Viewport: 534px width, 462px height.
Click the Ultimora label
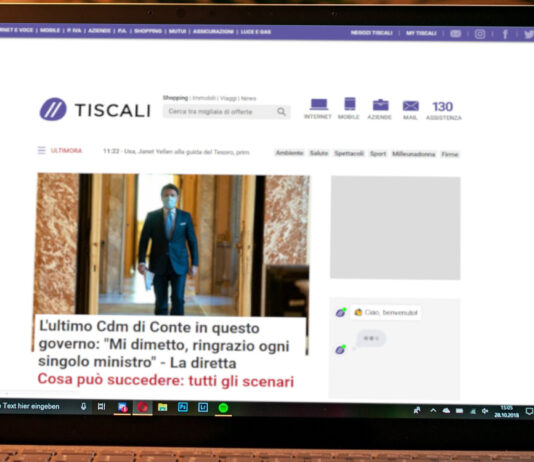coord(66,150)
